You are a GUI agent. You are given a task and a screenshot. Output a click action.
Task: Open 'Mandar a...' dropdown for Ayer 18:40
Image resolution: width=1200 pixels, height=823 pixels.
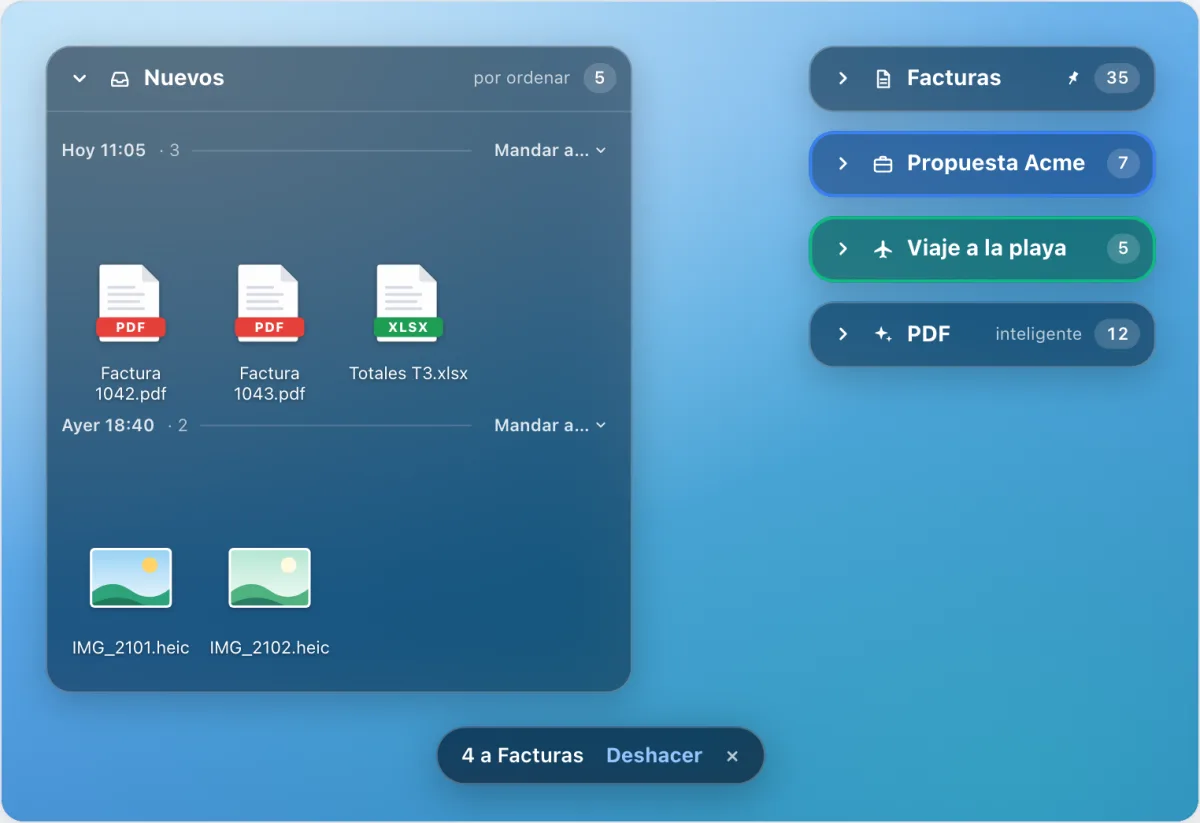[550, 425]
